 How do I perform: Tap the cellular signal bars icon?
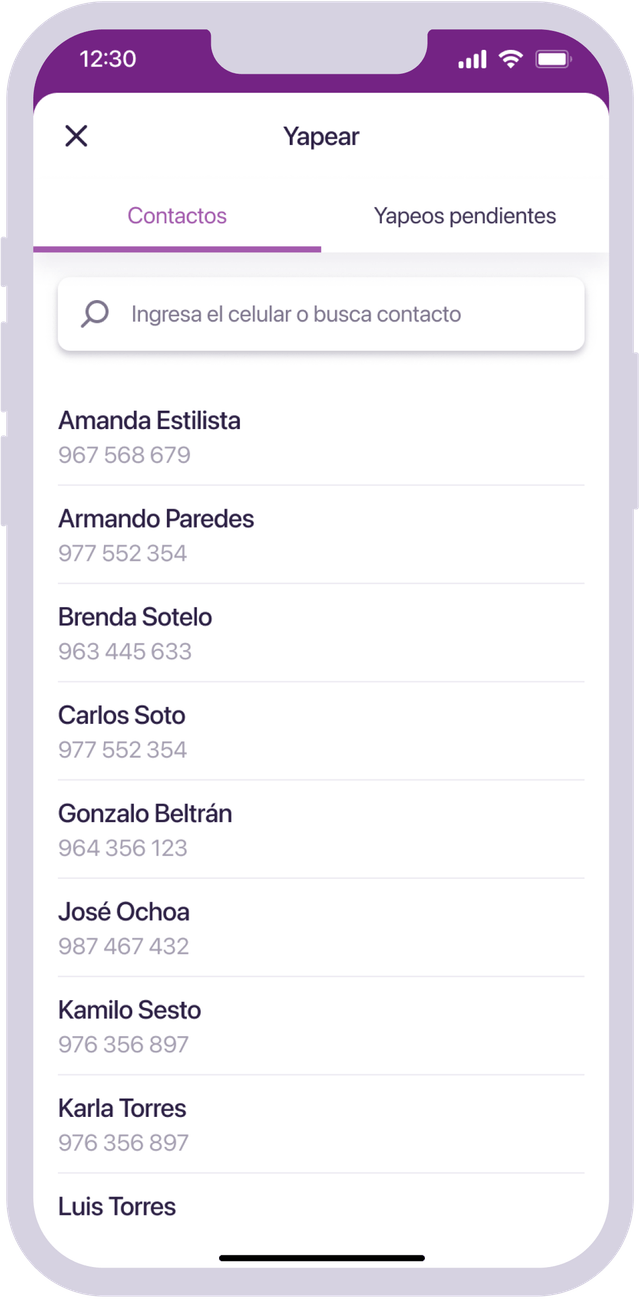pos(472,61)
